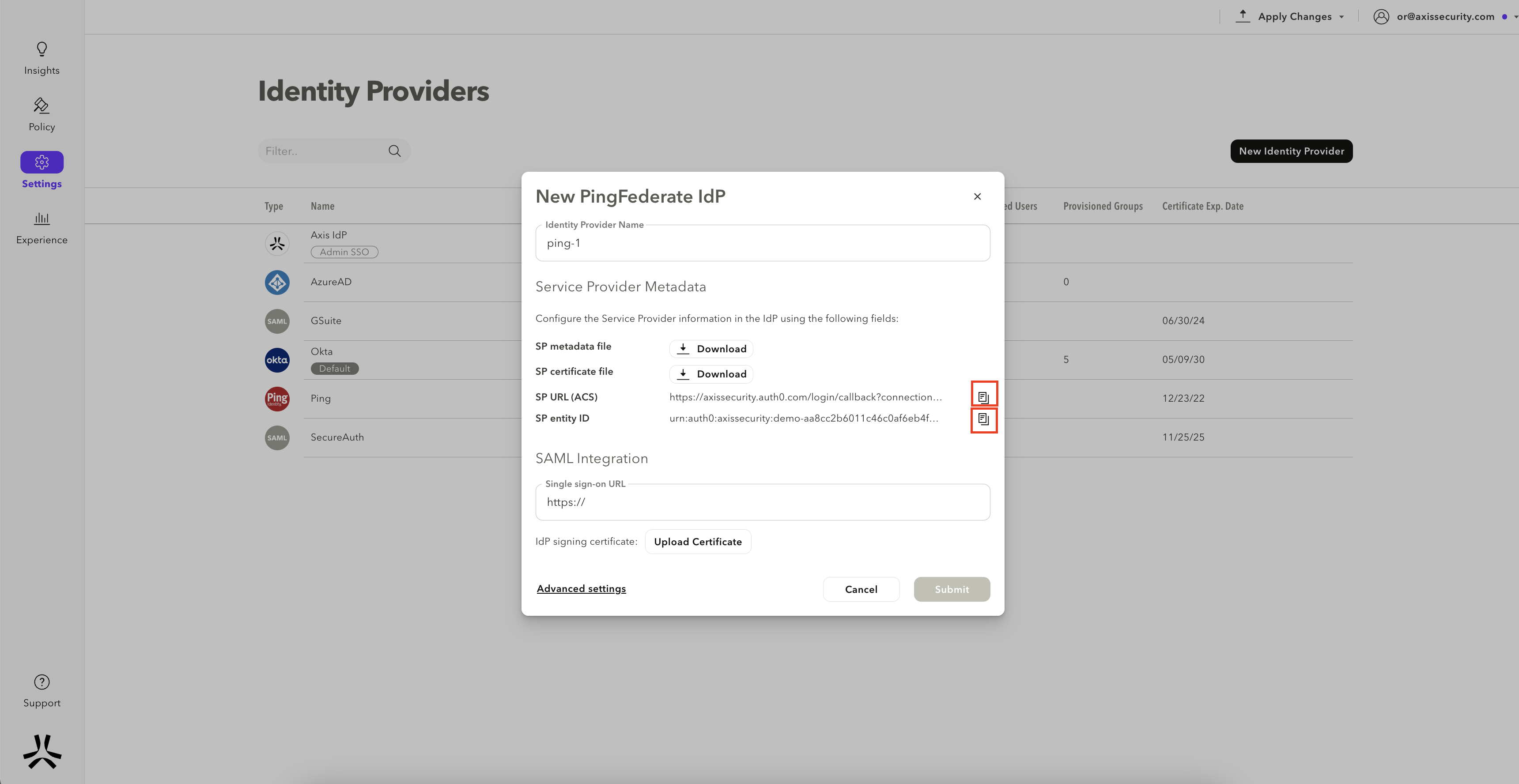
Task: Sort by Provisioned Groups column header
Action: [1103, 206]
